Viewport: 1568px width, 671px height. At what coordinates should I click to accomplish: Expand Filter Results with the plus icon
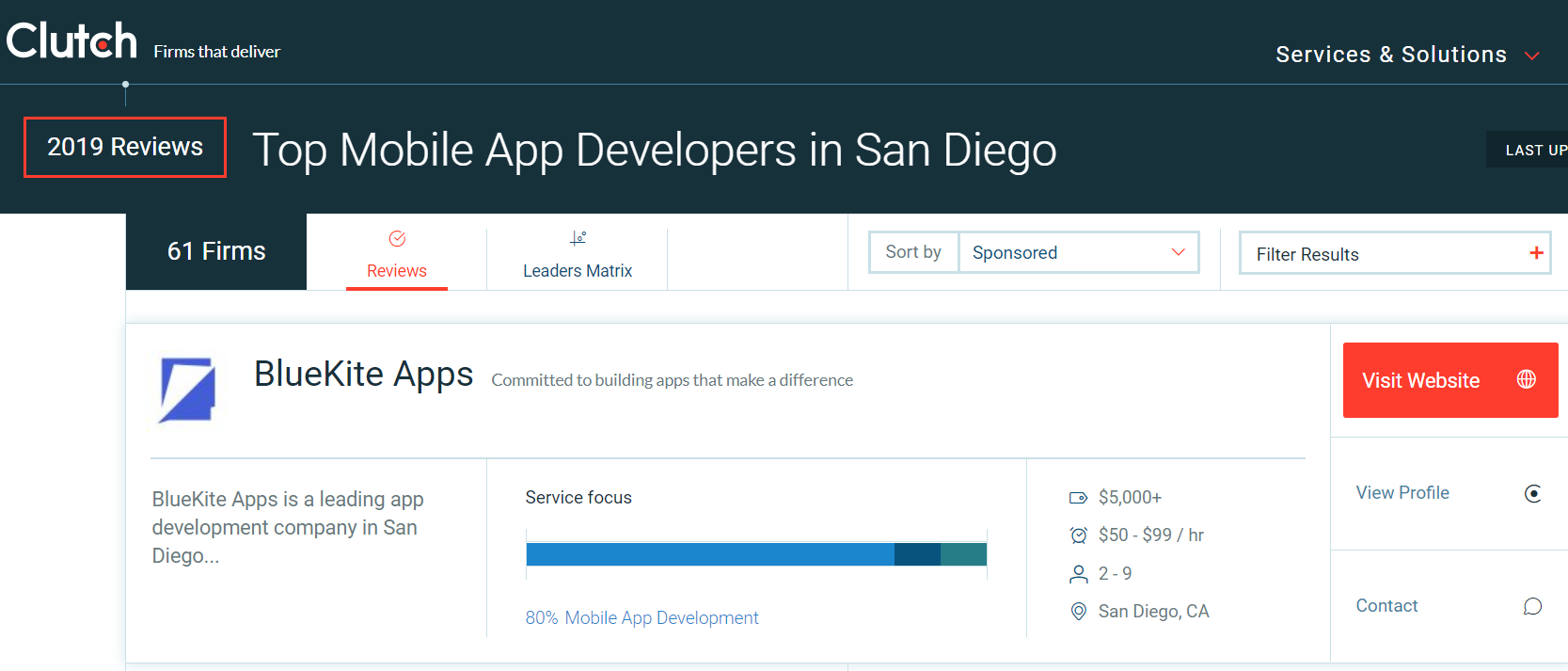coord(1536,253)
